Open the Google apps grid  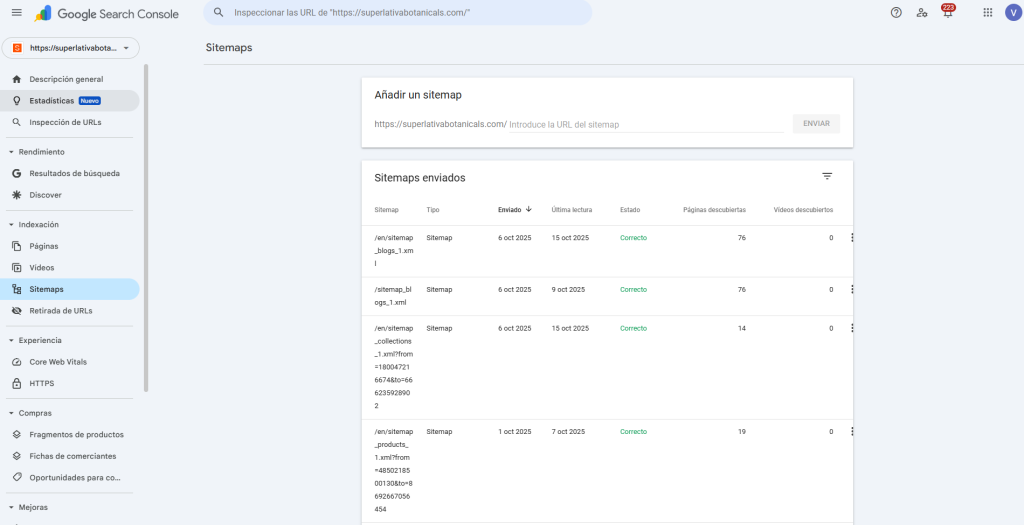tap(987, 13)
